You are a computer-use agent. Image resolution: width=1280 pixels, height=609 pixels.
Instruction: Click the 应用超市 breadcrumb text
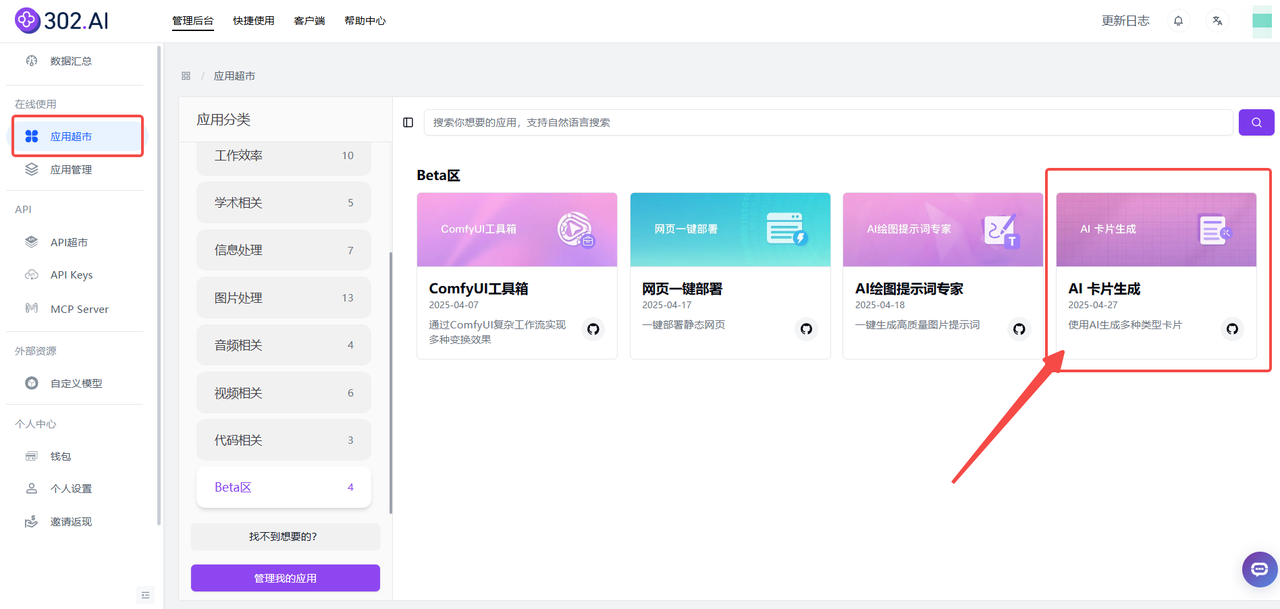point(234,76)
